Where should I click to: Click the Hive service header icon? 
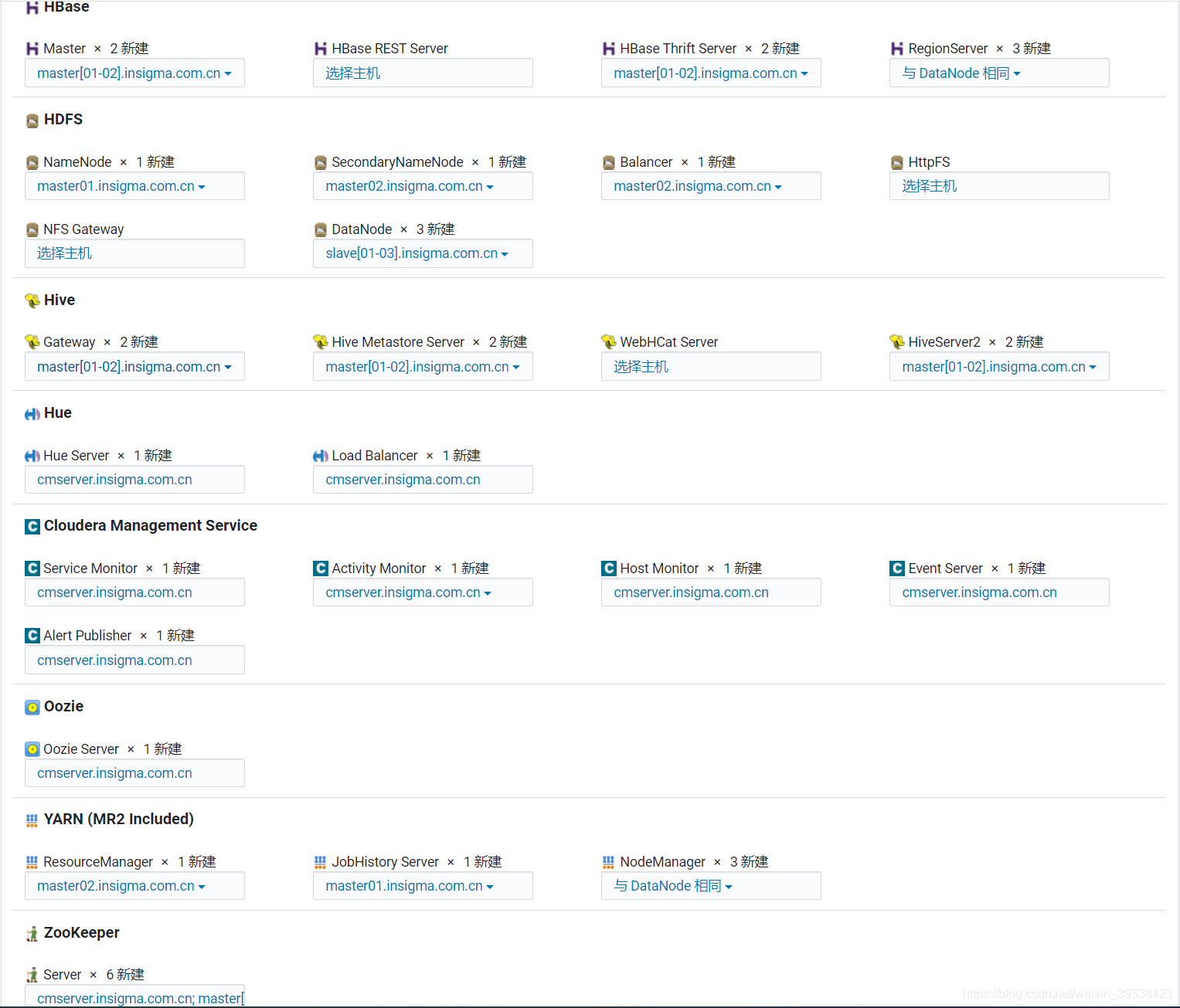[x=32, y=300]
